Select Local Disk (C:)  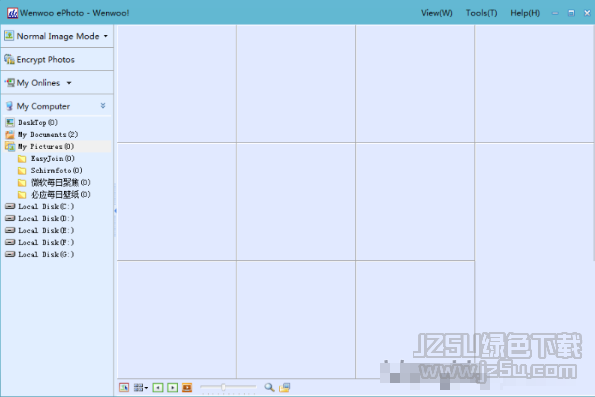[x=46, y=206]
